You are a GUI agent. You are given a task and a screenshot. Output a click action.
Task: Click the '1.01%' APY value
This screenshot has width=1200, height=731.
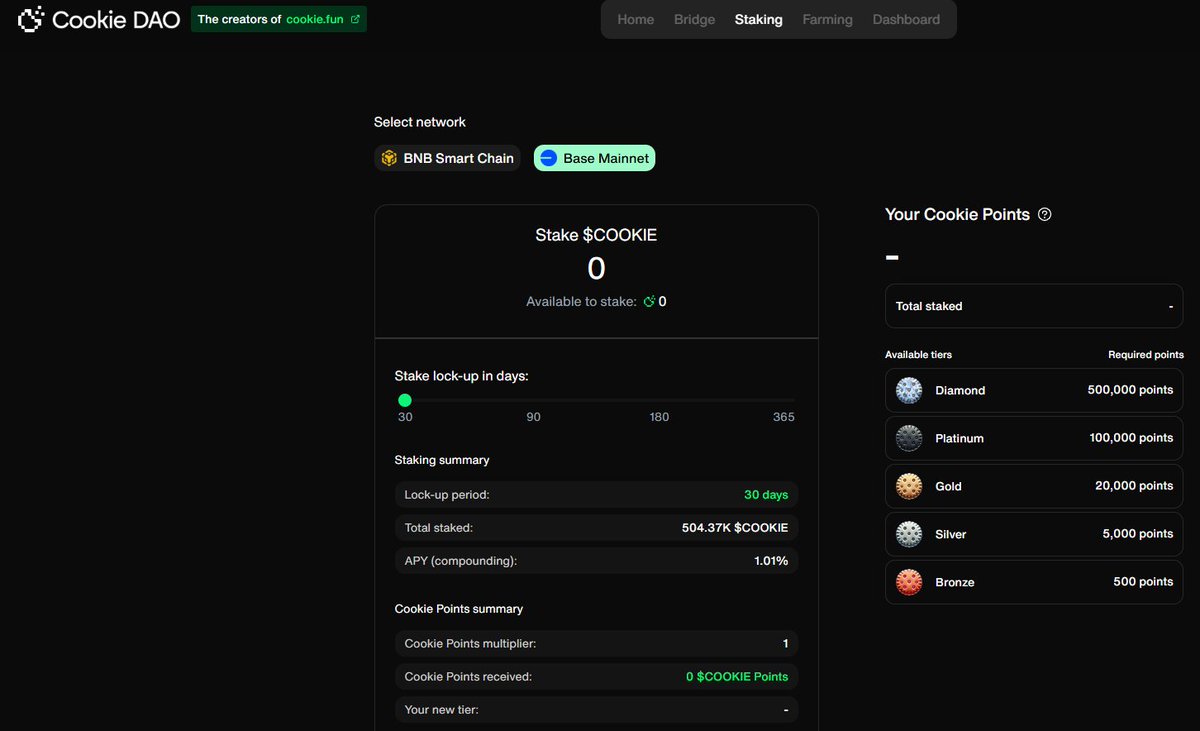click(771, 561)
